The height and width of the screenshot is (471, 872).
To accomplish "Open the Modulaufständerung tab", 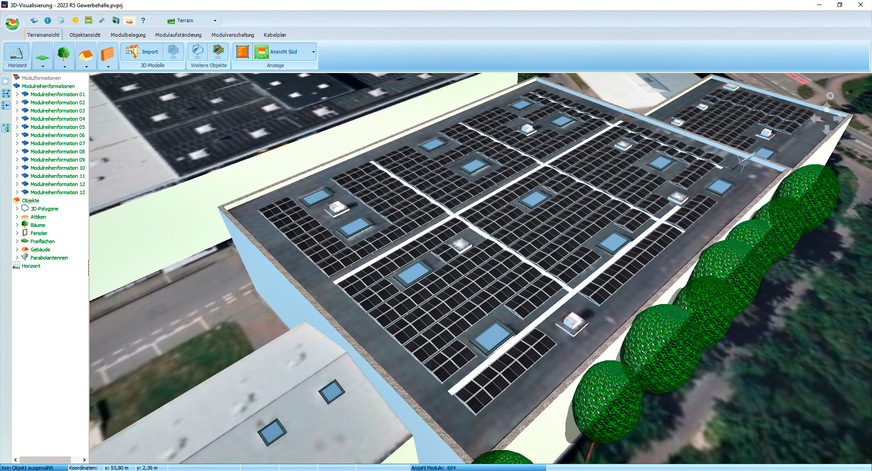I will (x=178, y=34).
